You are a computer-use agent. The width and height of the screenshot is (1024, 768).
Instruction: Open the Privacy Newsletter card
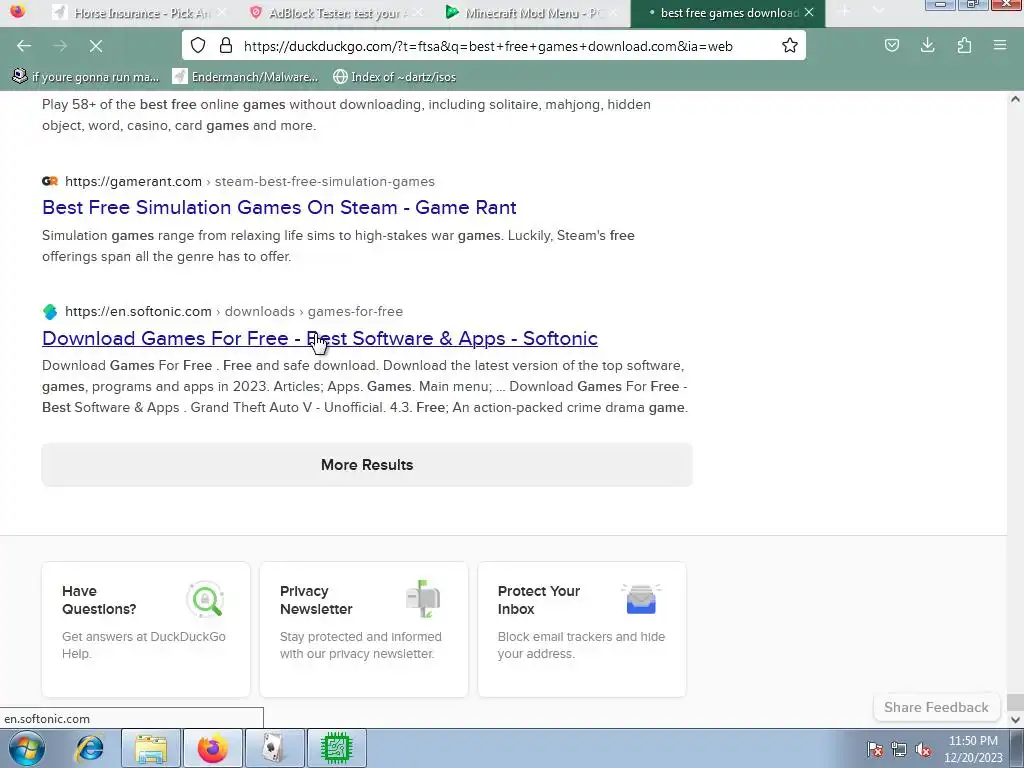[x=364, y=630]
